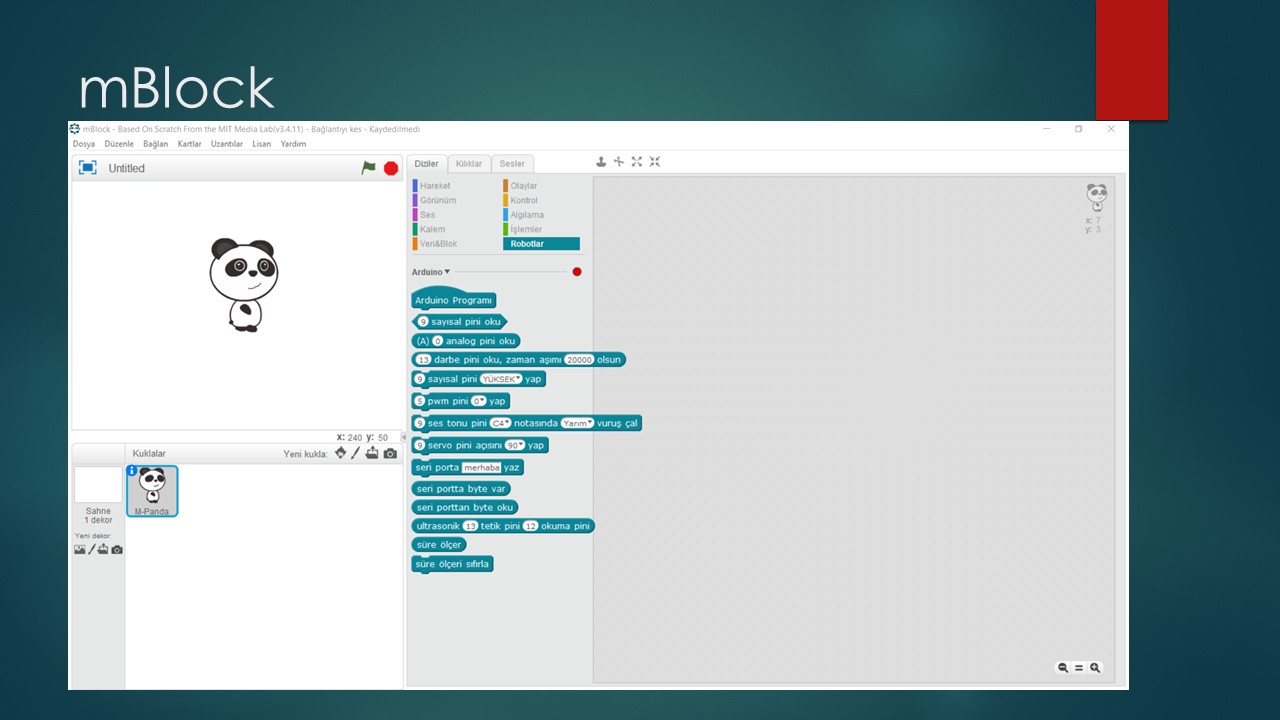Click the 12 okuma pini field
1280x720 pixels.
pyautogui.click(x=530, y=526)
